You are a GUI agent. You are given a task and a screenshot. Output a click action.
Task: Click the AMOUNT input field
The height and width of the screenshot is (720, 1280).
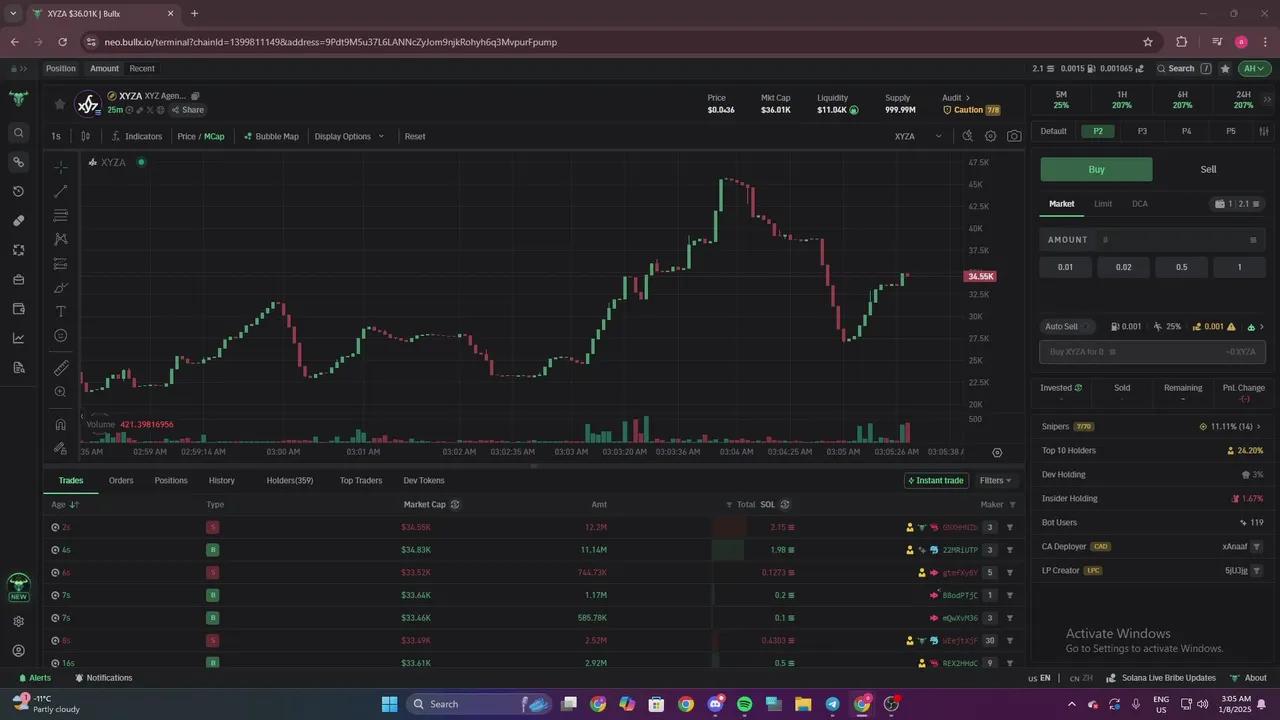click(x=1170, y=240)
